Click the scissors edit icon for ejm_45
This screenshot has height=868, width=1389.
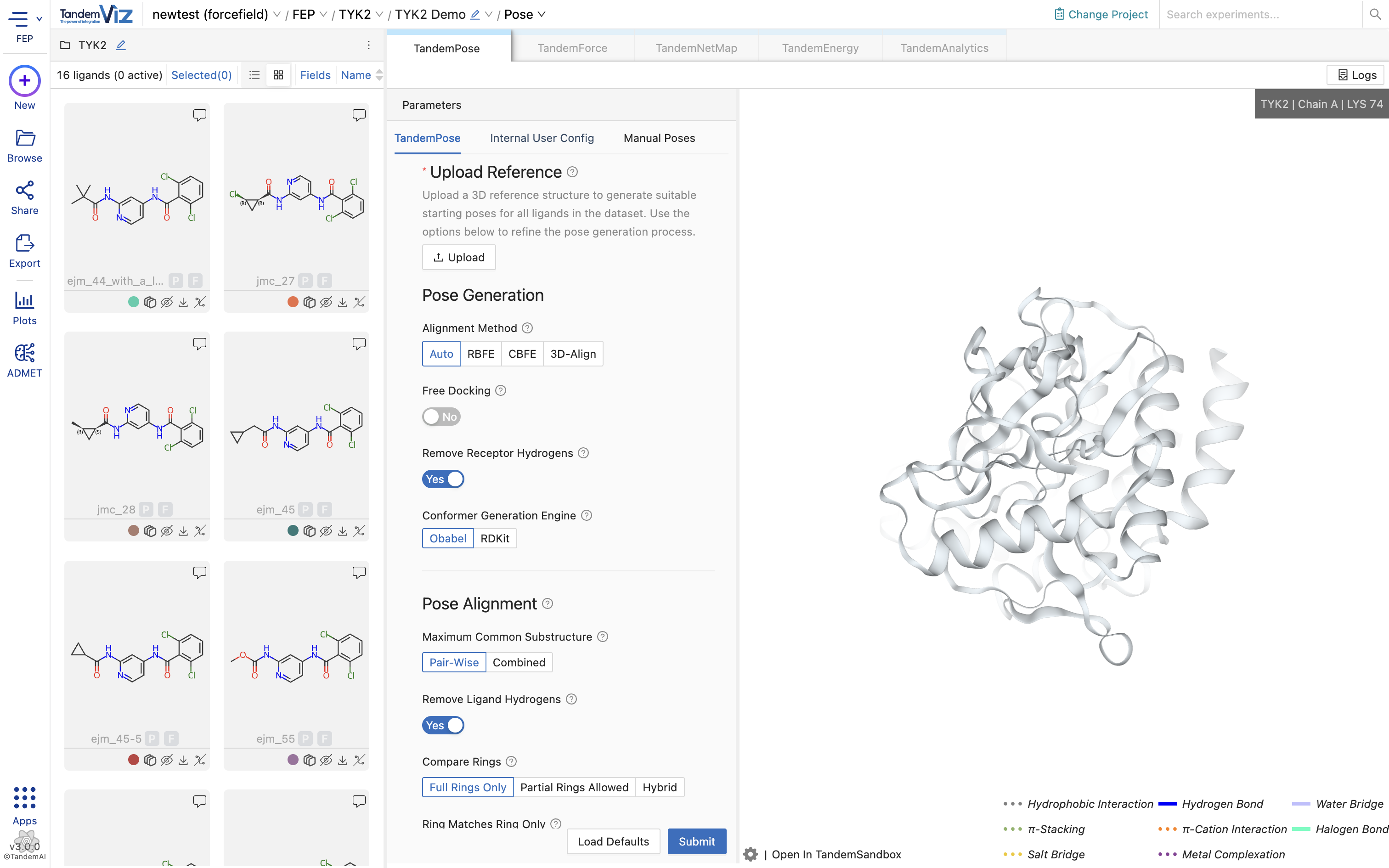[x=359, y=531]
